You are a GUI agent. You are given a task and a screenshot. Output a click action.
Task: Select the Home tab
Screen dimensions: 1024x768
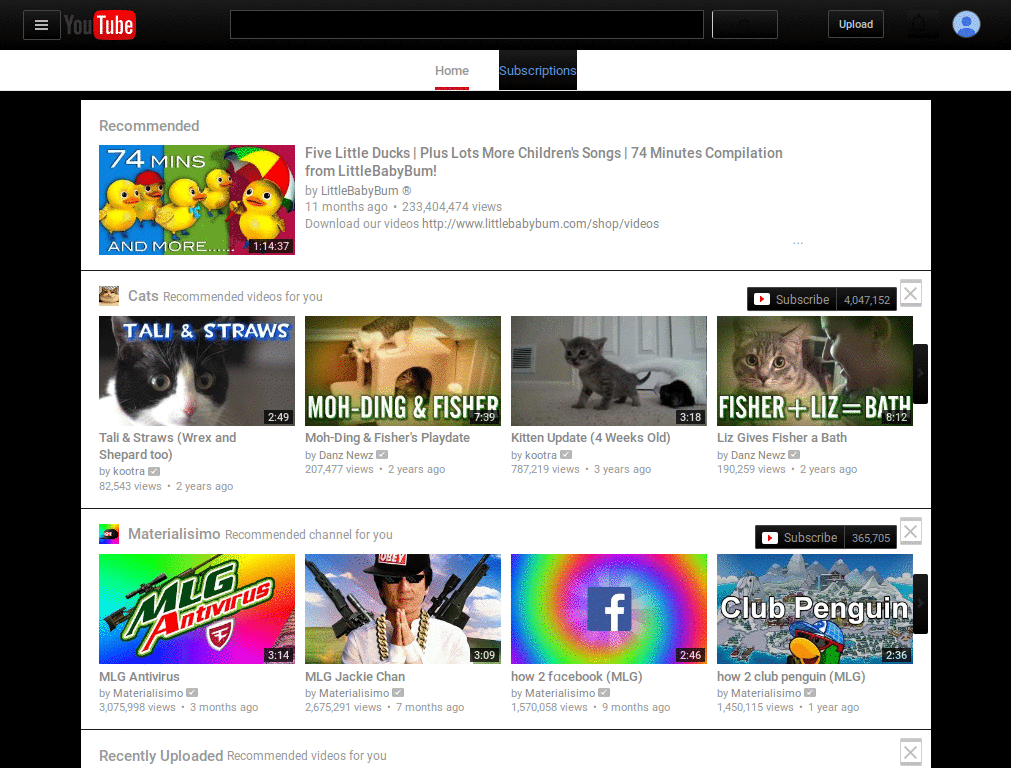(452, 71)
